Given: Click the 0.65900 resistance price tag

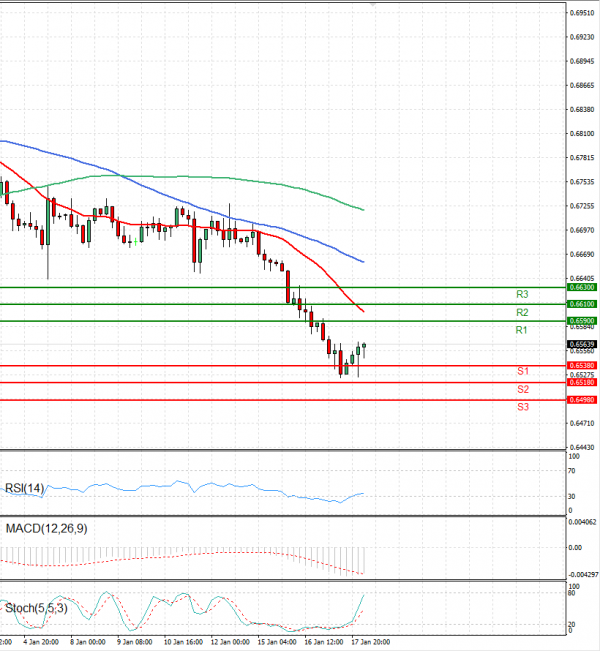Looking at the screenshot, I should pyautogui.click(x=582, y=321).
